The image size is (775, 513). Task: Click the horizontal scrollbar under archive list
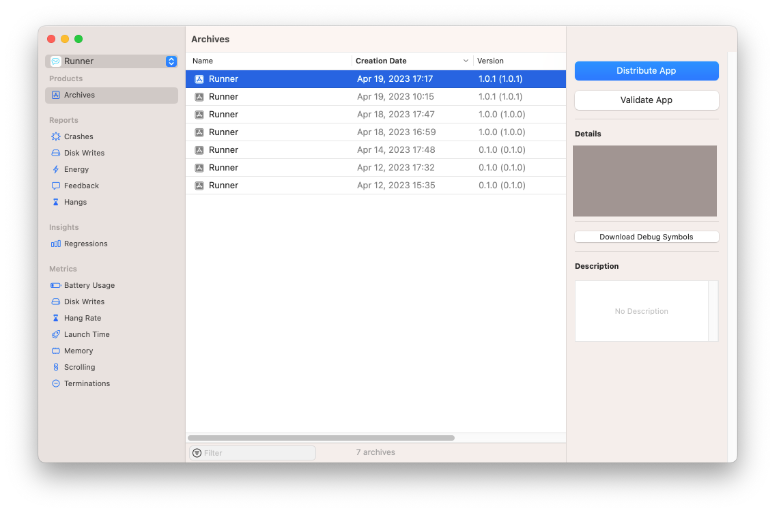320,438
